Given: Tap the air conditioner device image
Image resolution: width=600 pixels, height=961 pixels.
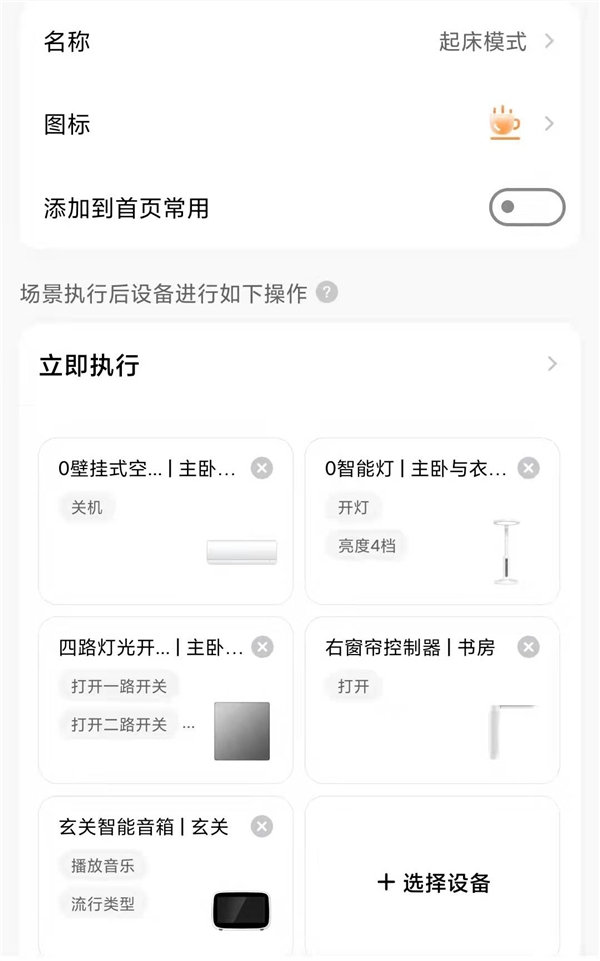Looking at the screenshot, I should click(x=241, y=552).
